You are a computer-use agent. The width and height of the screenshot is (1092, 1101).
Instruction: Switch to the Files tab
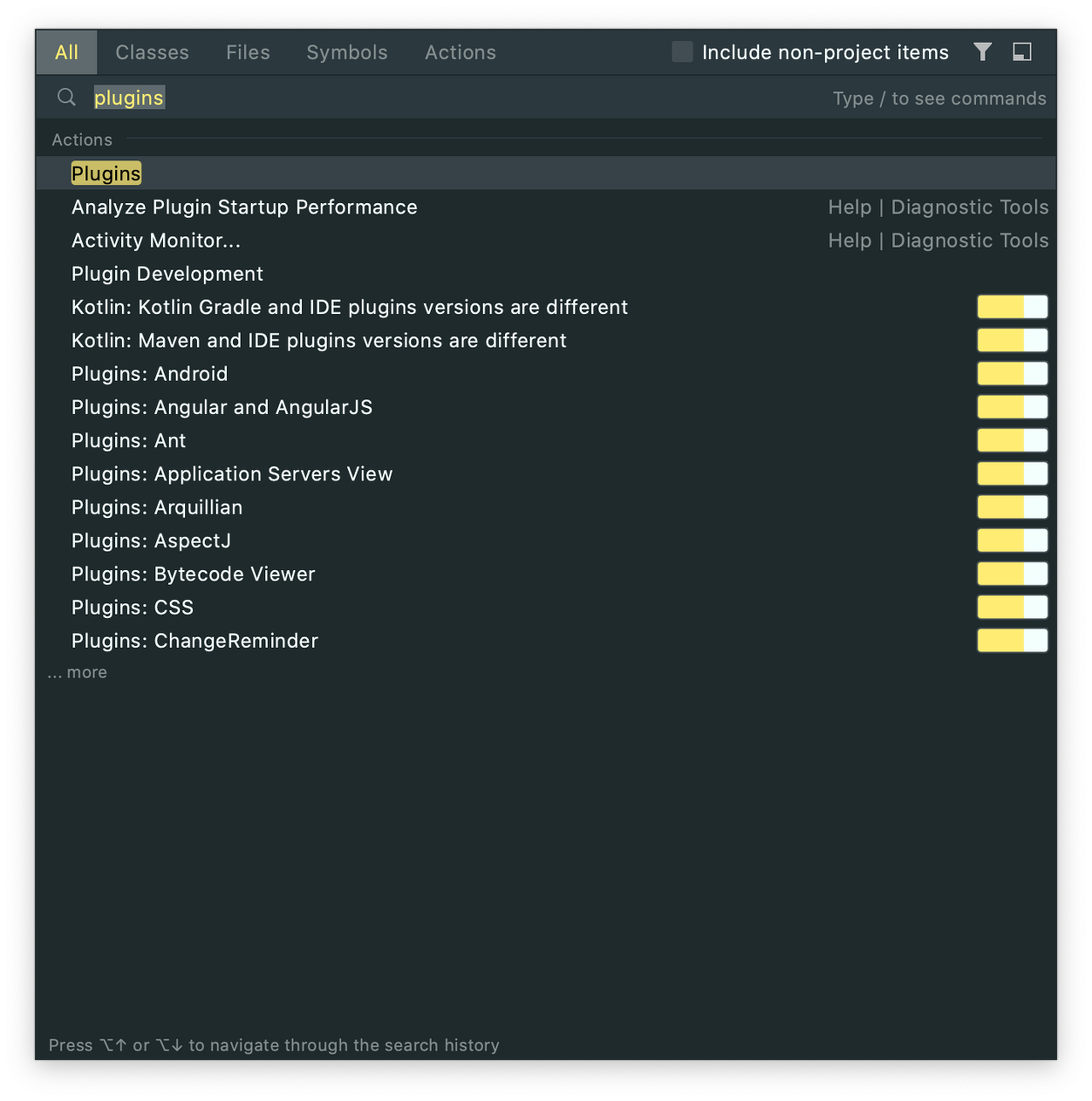click(x=248, y=52)
